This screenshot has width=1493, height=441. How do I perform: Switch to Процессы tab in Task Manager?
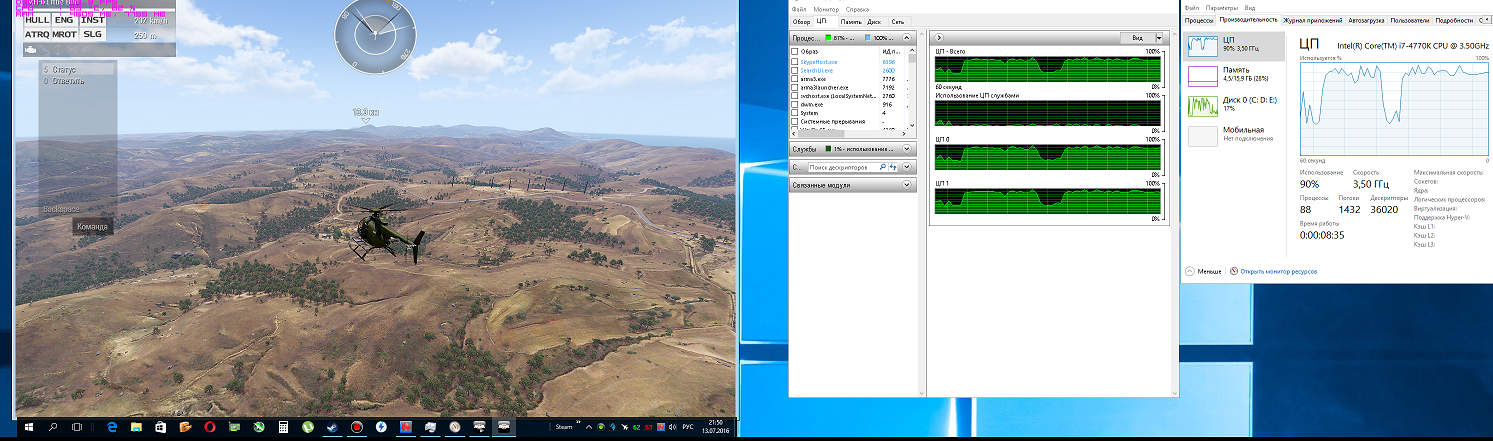coord(1199,19)
